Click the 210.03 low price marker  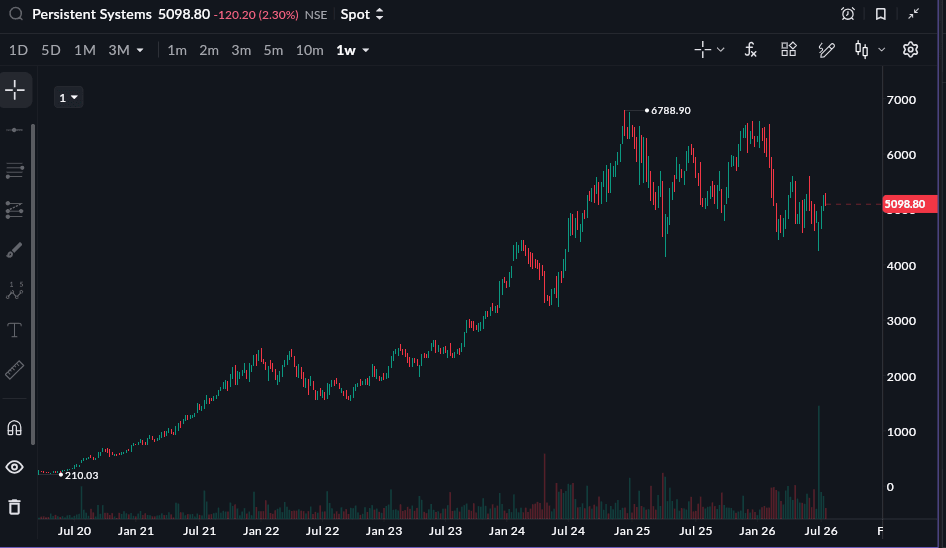click(x=81, y=476)
